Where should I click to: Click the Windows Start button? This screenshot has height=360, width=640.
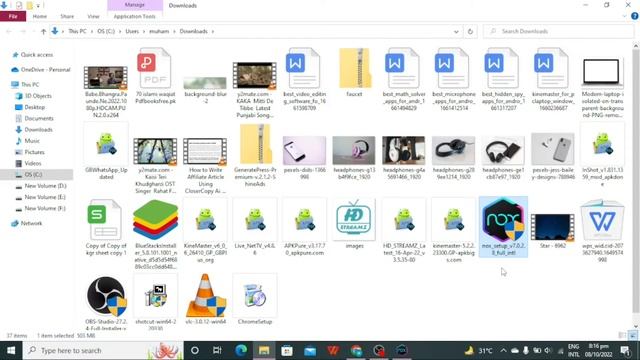coord(11,351)
